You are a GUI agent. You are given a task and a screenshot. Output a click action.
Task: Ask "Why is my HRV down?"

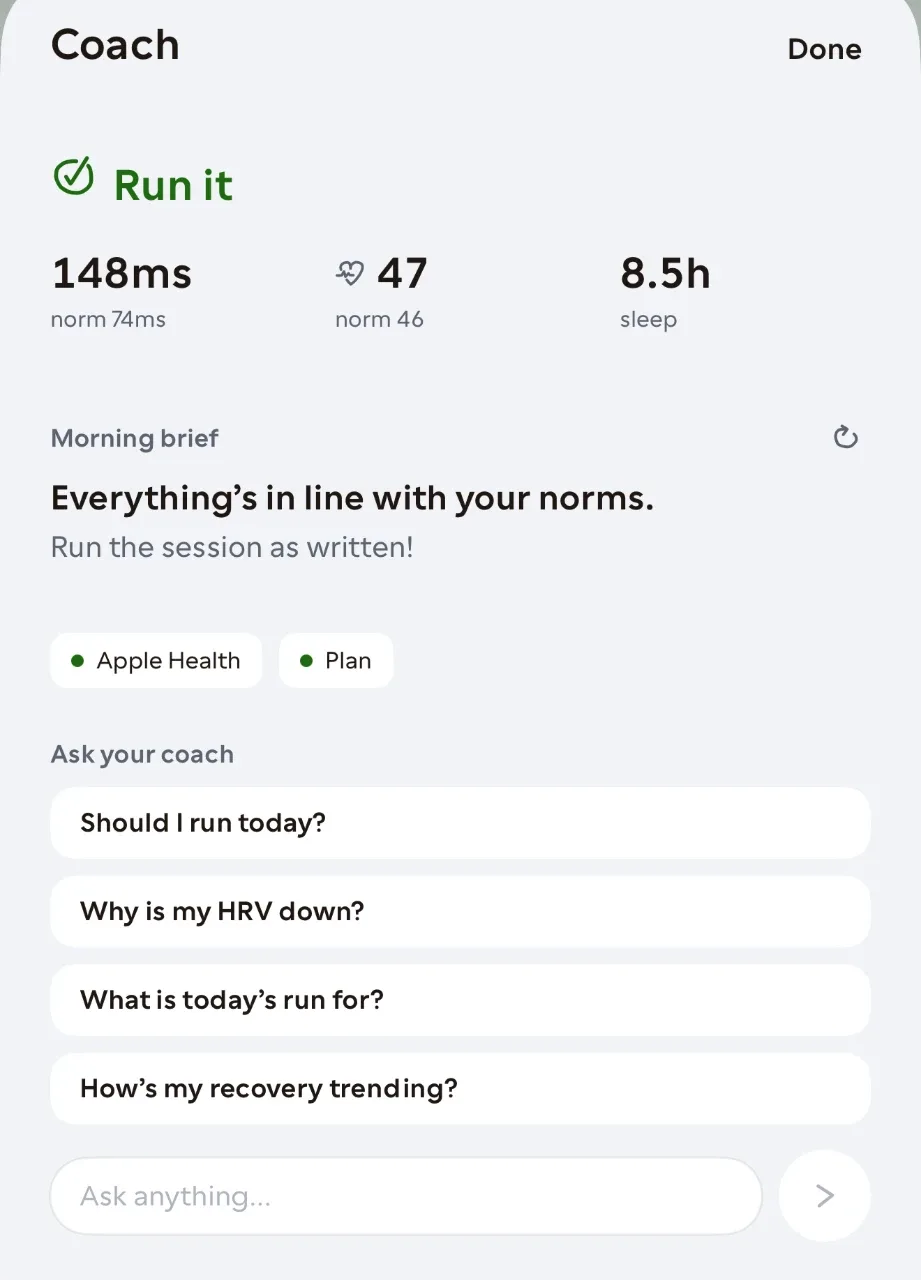pyautogui.click(x=460, y=911)
